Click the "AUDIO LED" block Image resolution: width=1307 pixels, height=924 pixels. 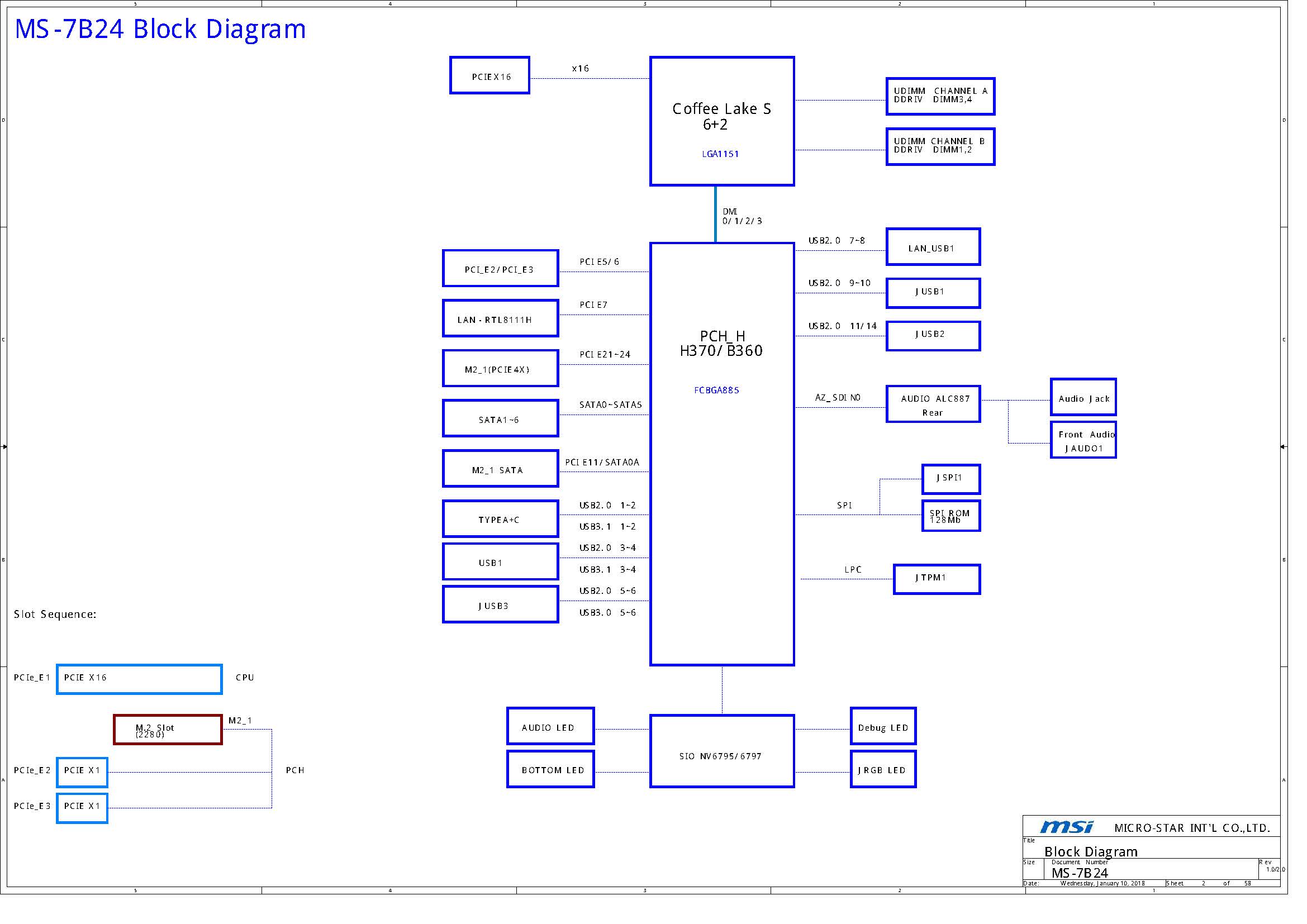point(550,726)
